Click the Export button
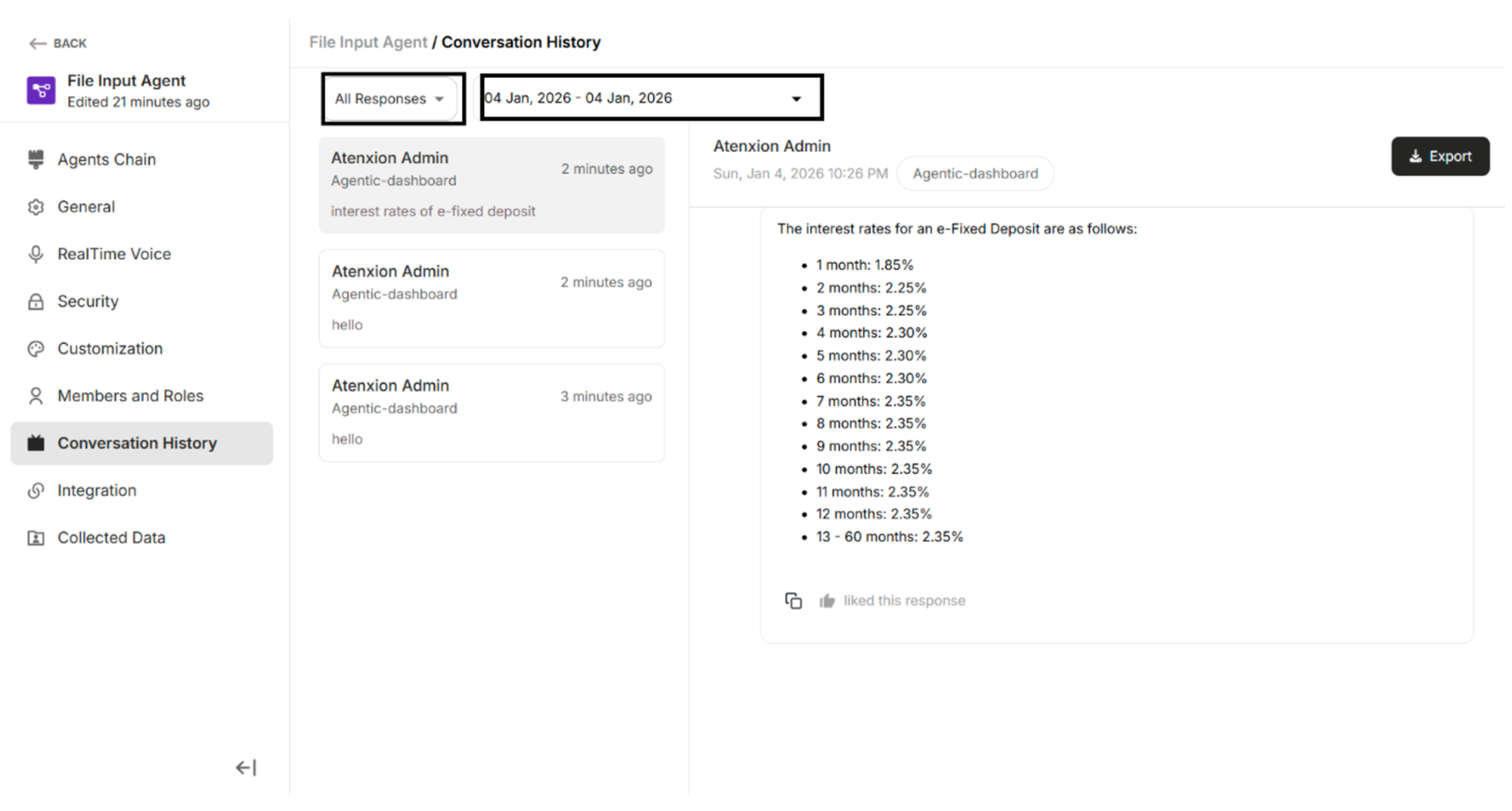 point(1440,157)
